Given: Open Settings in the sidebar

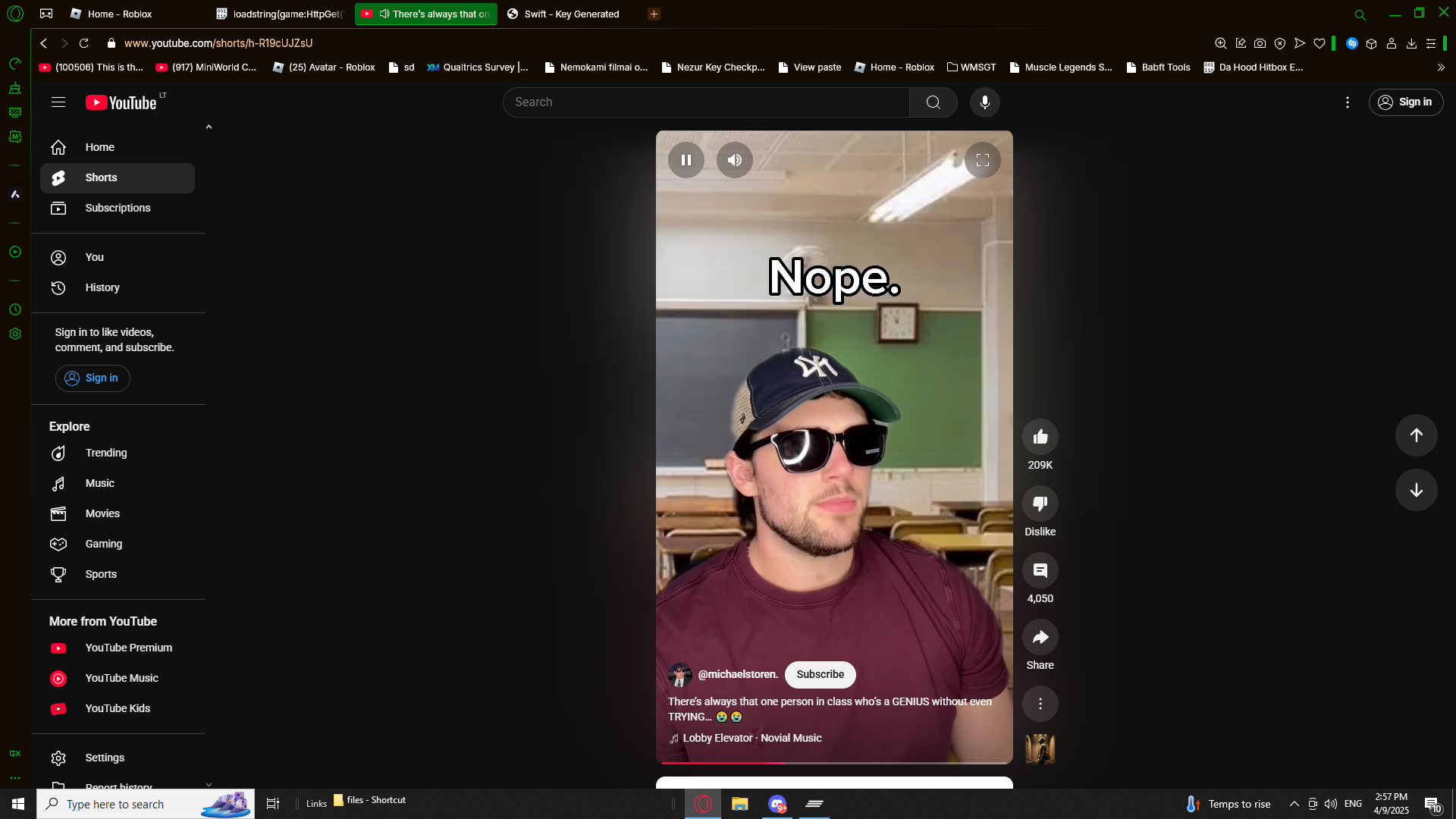Looking at the screenshot, I should [x=118, y=758].
